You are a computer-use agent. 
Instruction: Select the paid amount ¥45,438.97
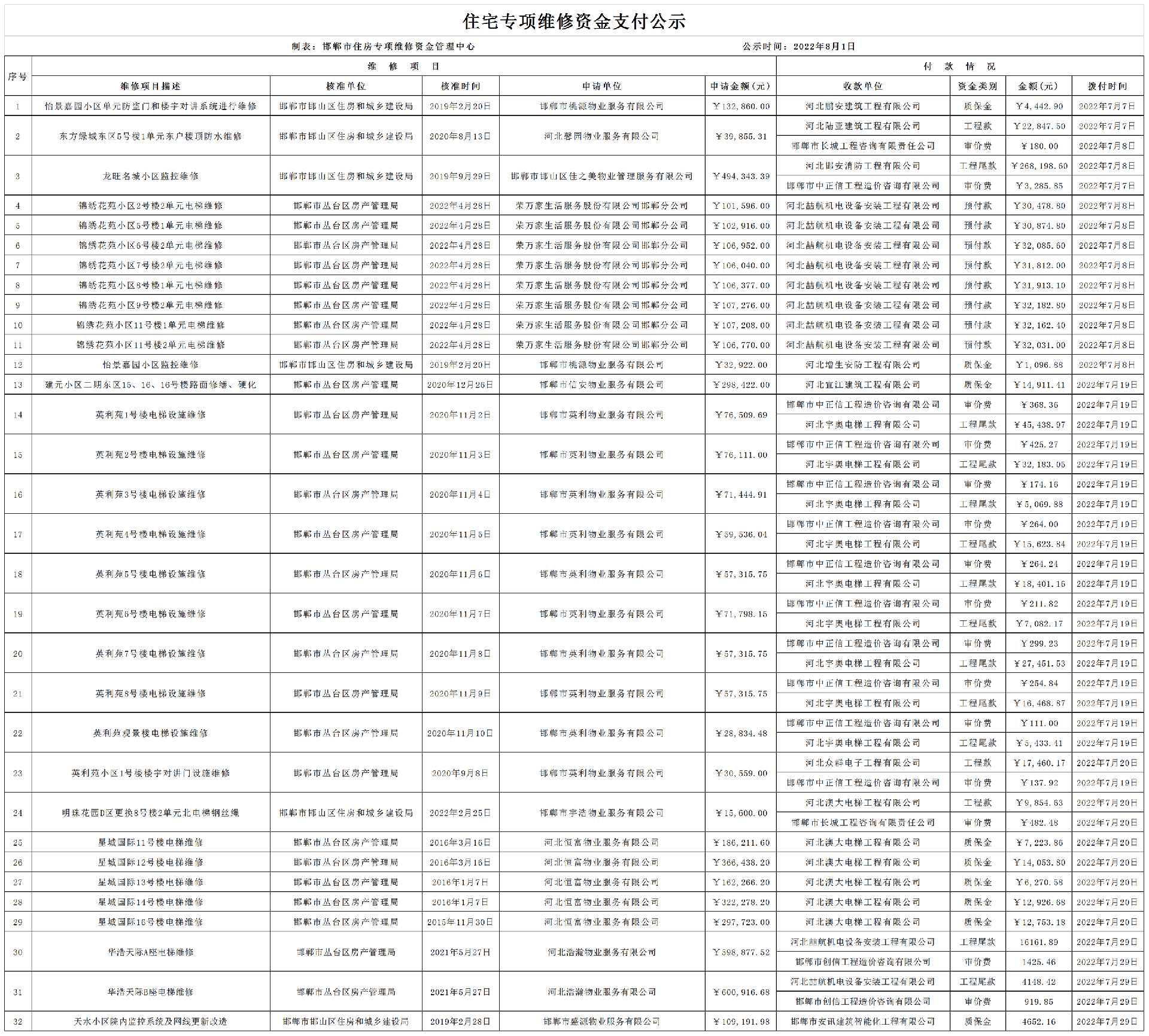(x=1039, y=425)
